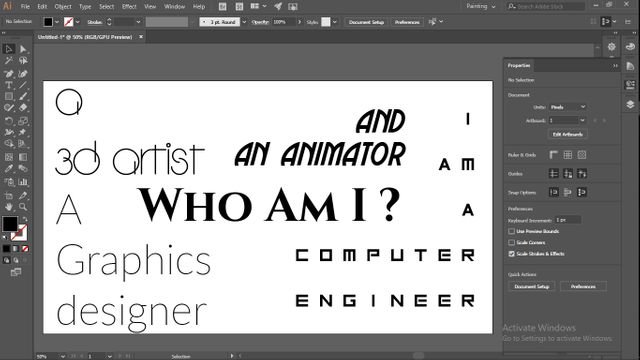Select the Direct Selection tool
Image resolution: width=640 pixels, height=360 pixels.
coord(23,49)
